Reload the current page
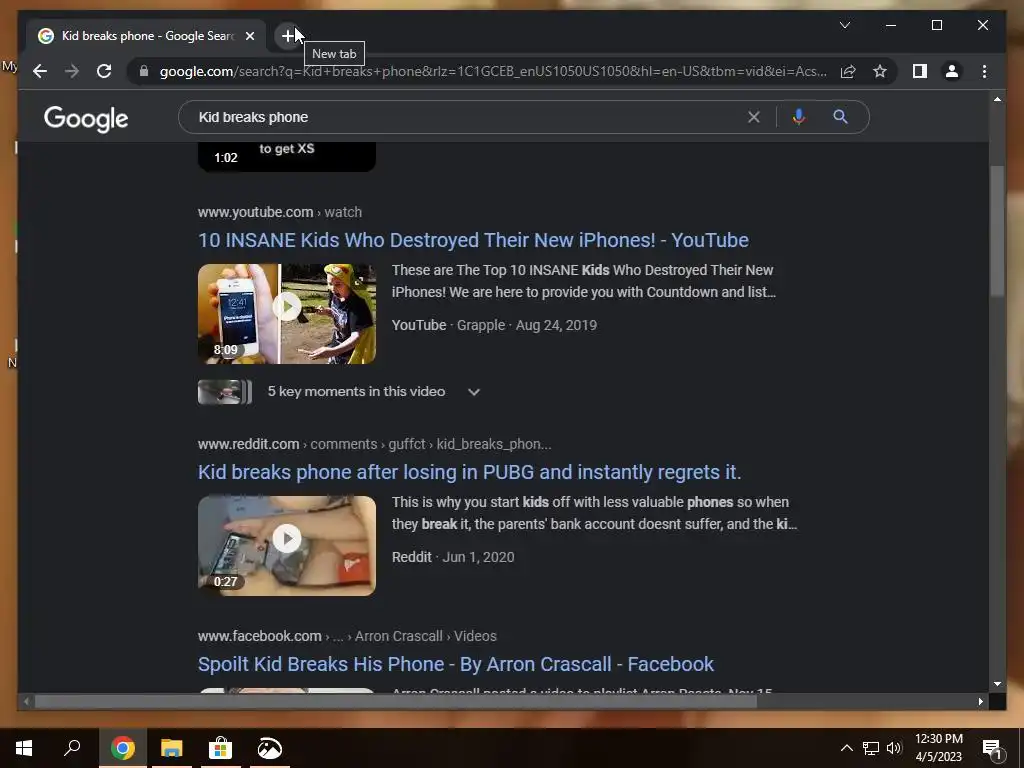The width and height of the screenshot is (1024, 768). click(104, 71)
